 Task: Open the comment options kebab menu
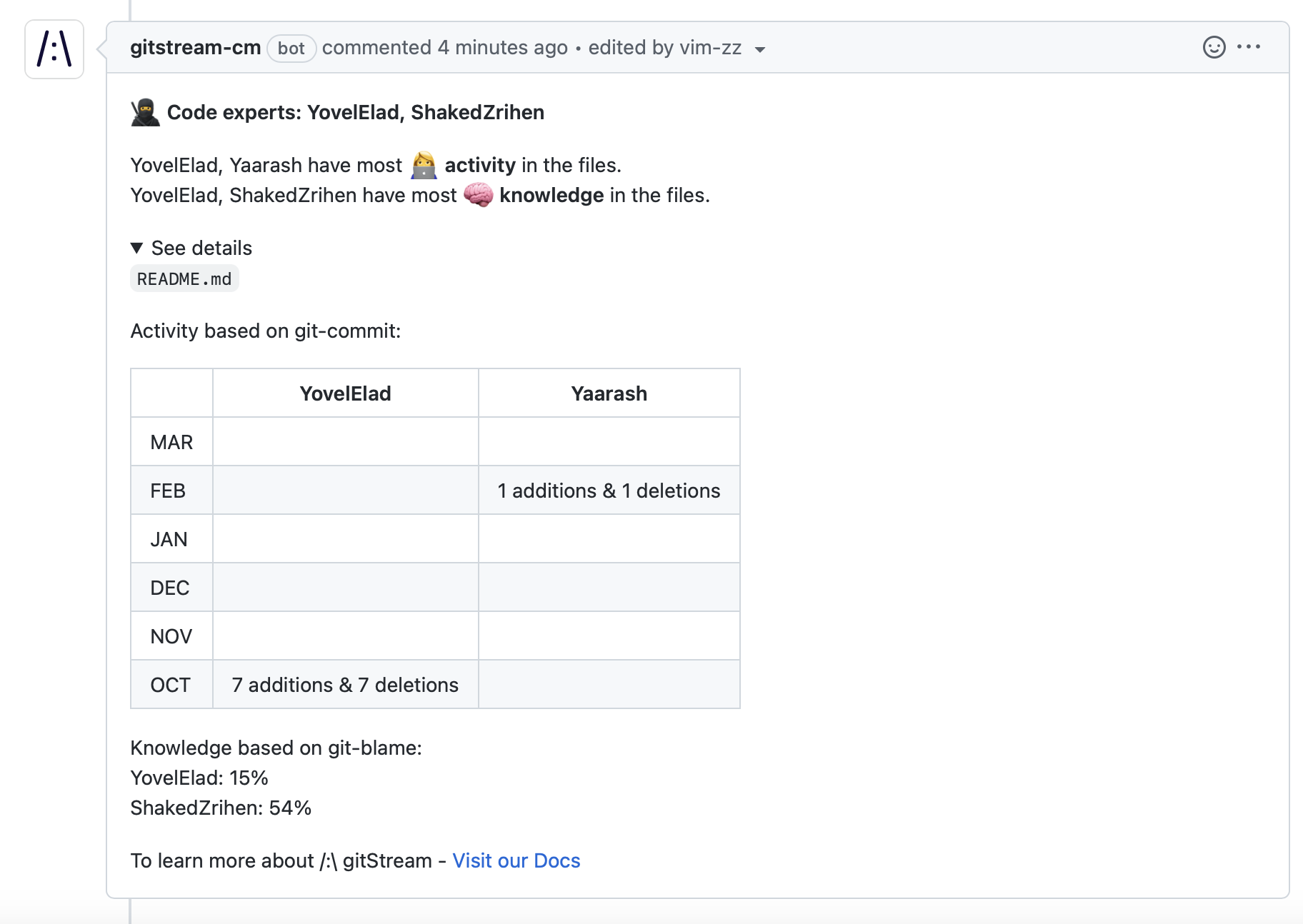coord(1249,47)
